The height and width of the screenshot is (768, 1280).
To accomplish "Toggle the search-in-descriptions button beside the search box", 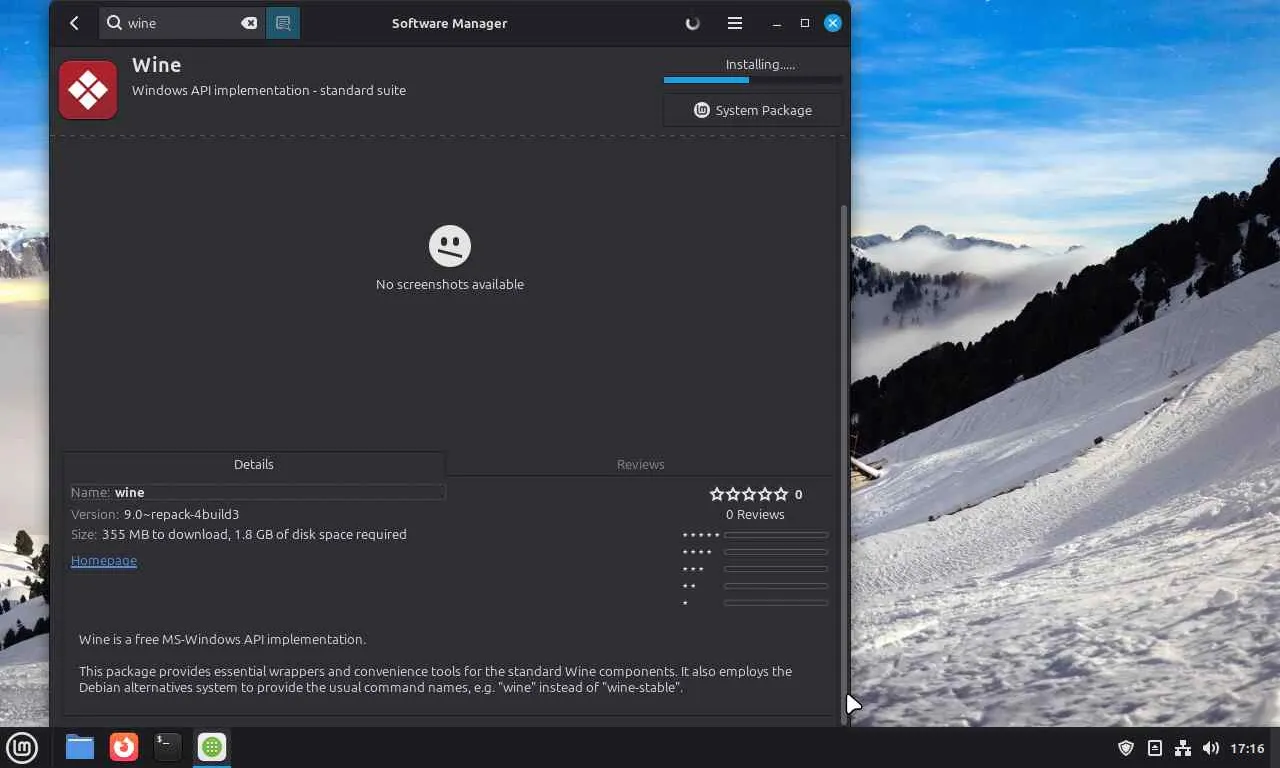I will (283, 23).
